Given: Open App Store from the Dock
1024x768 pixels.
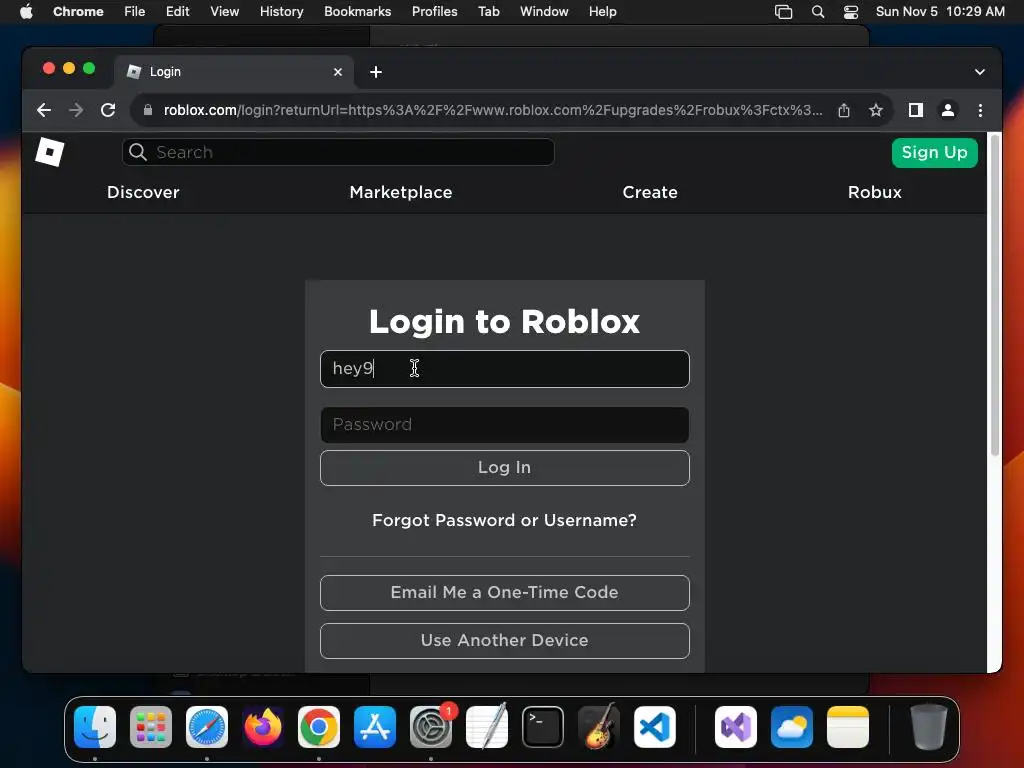Looking at the screenshot, I should [375, 727].
